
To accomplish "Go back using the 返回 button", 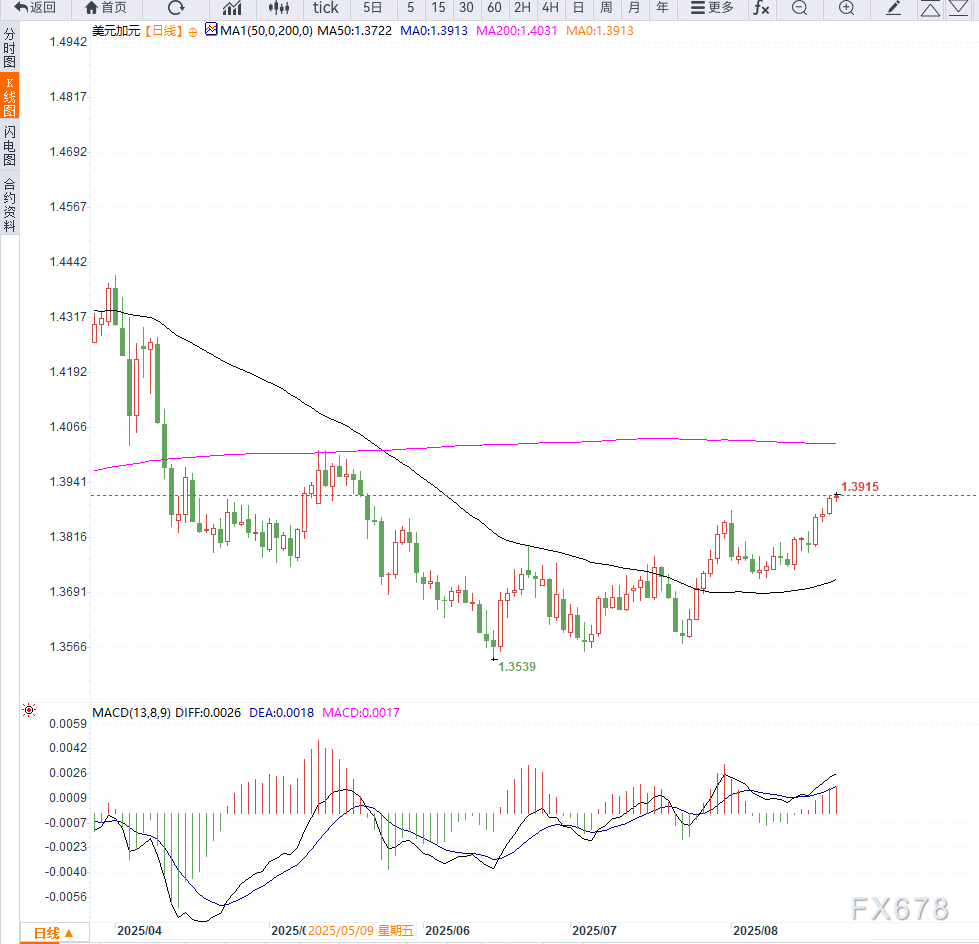I will 35,8.
